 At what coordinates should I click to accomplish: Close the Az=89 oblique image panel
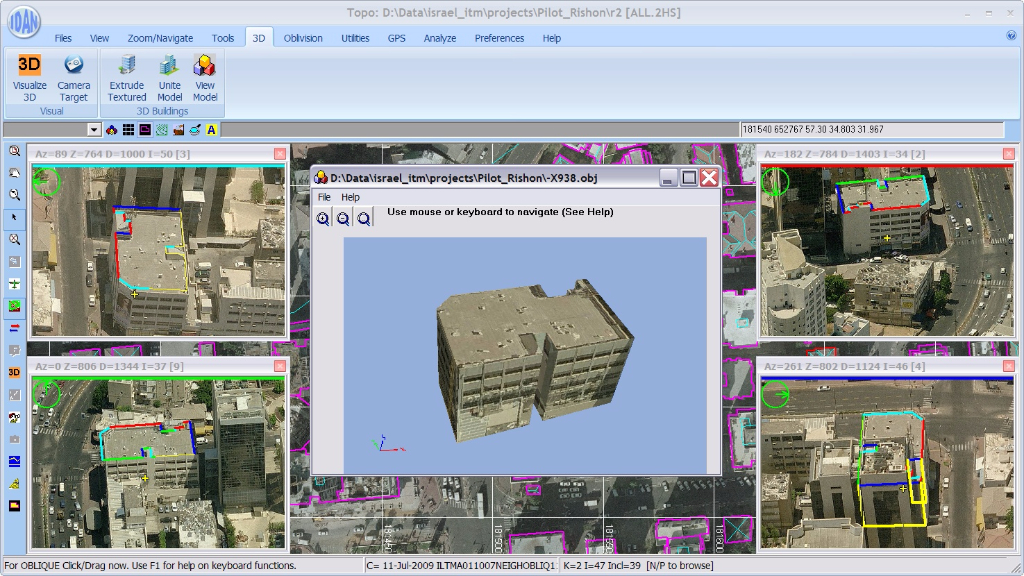point(280,153)
